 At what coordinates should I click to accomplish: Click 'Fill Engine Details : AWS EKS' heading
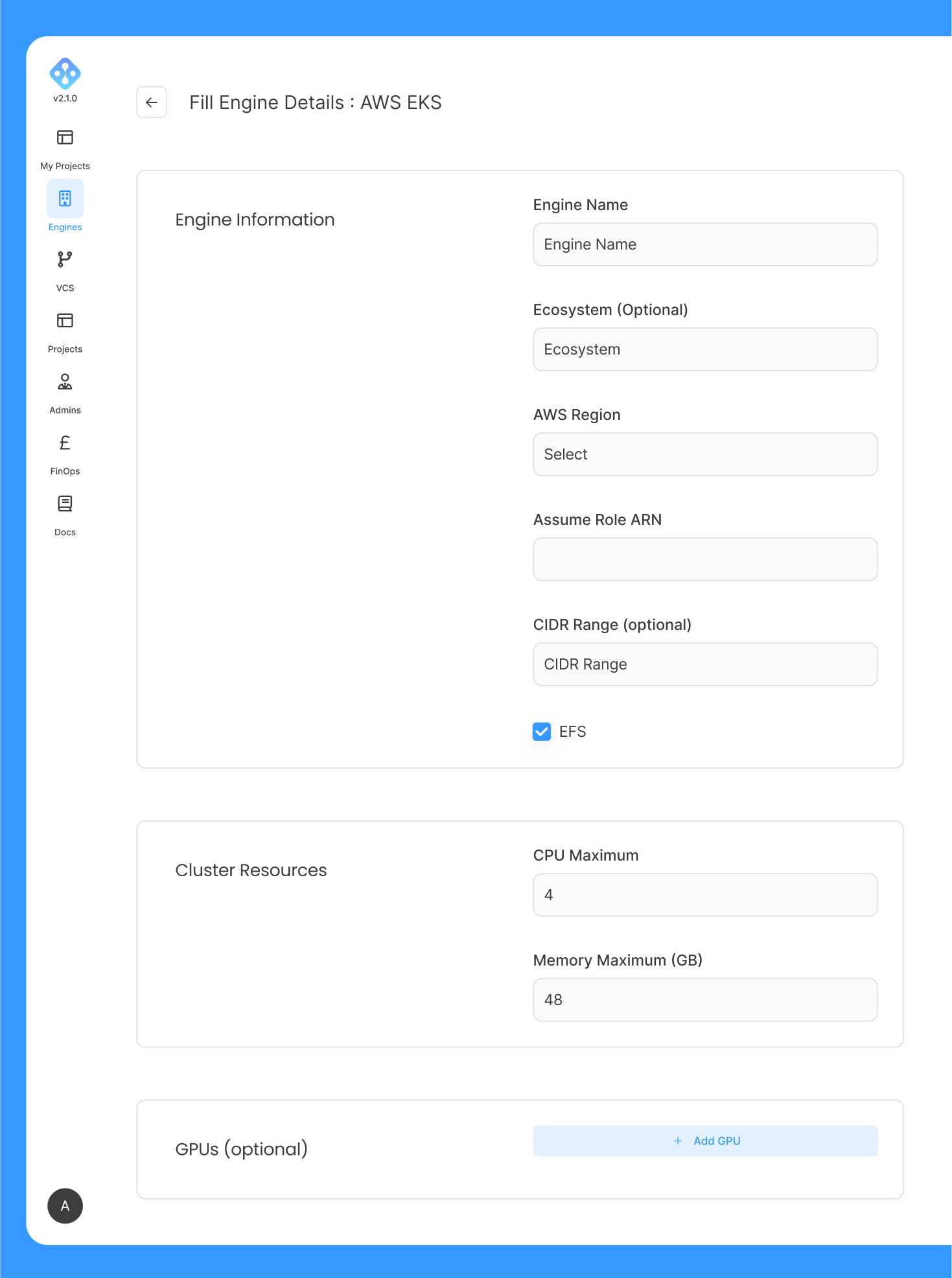coord(316,102)
